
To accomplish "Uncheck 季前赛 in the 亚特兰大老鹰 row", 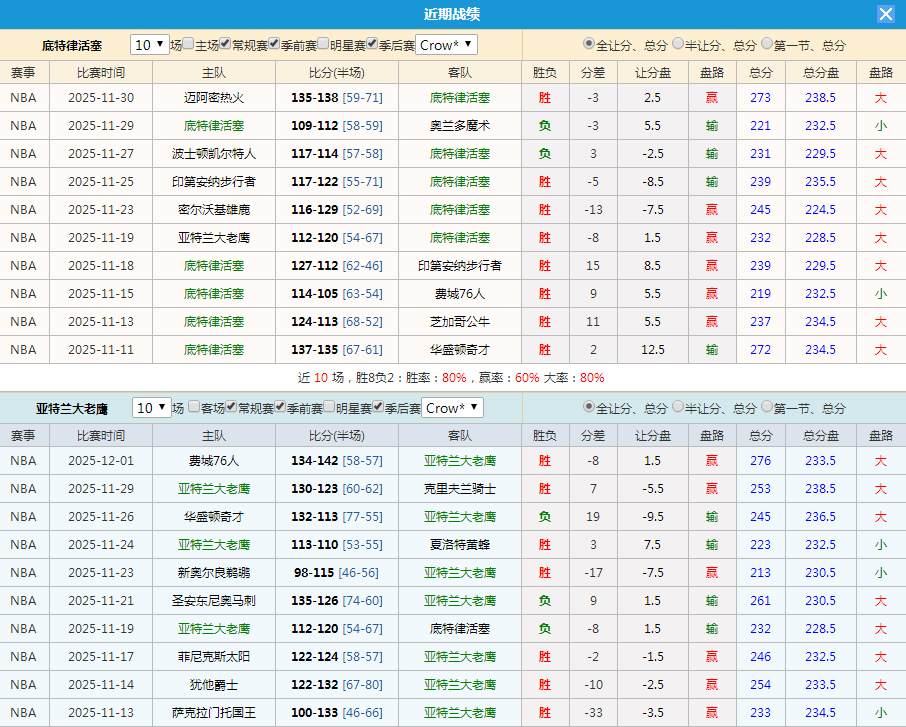I will pyautogui.click(x=281, y=408).
